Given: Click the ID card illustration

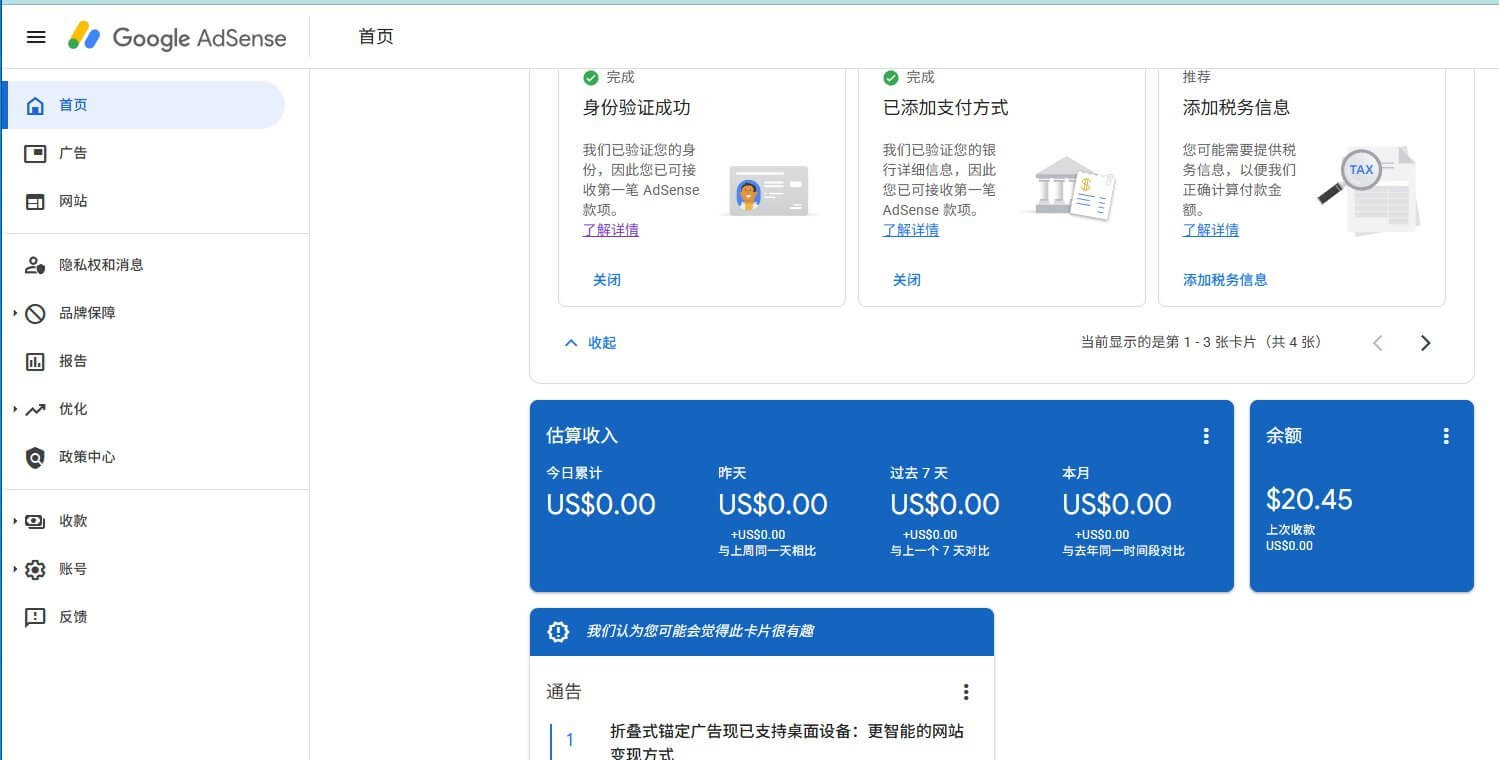Looking at the screenshot, I should click(x=768, y=191).
